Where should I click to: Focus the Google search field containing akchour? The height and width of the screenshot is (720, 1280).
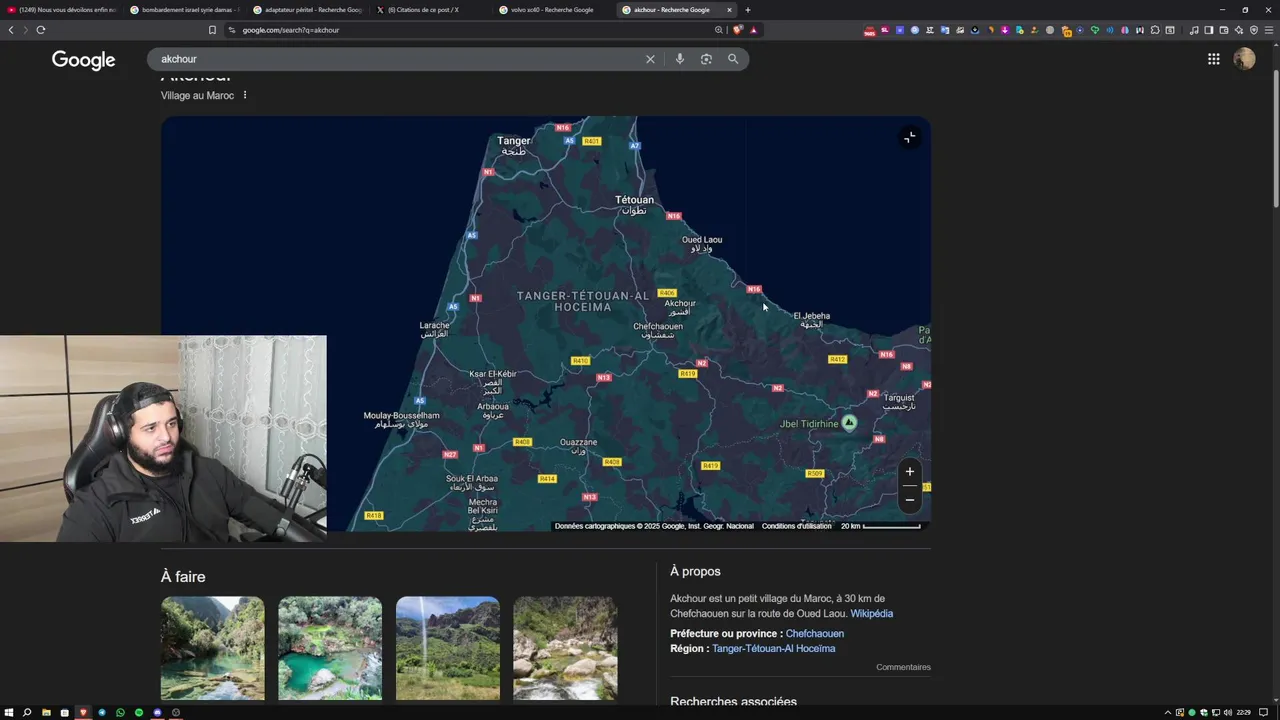400,59
